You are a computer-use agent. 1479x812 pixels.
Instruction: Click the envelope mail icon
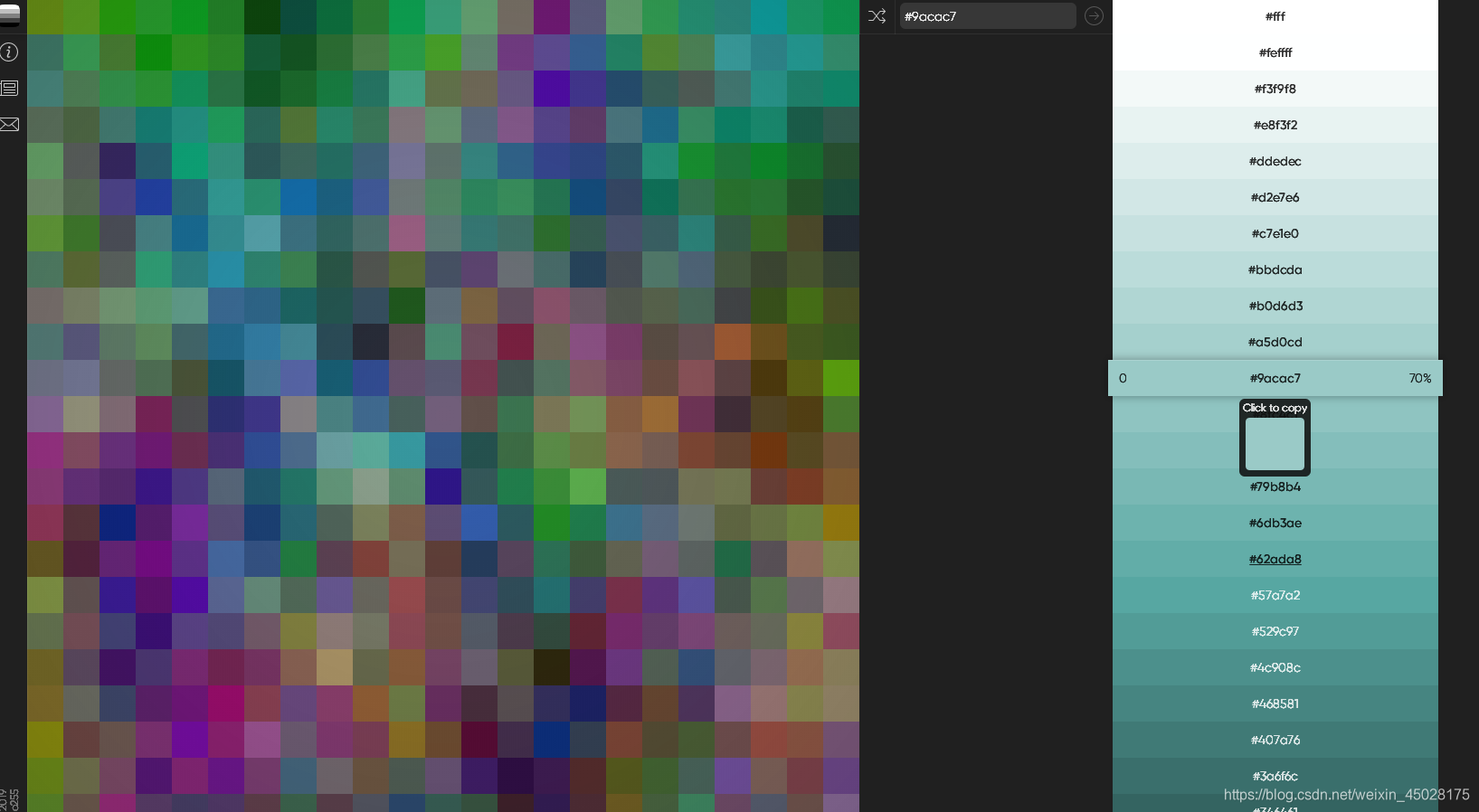pos(9,124)
